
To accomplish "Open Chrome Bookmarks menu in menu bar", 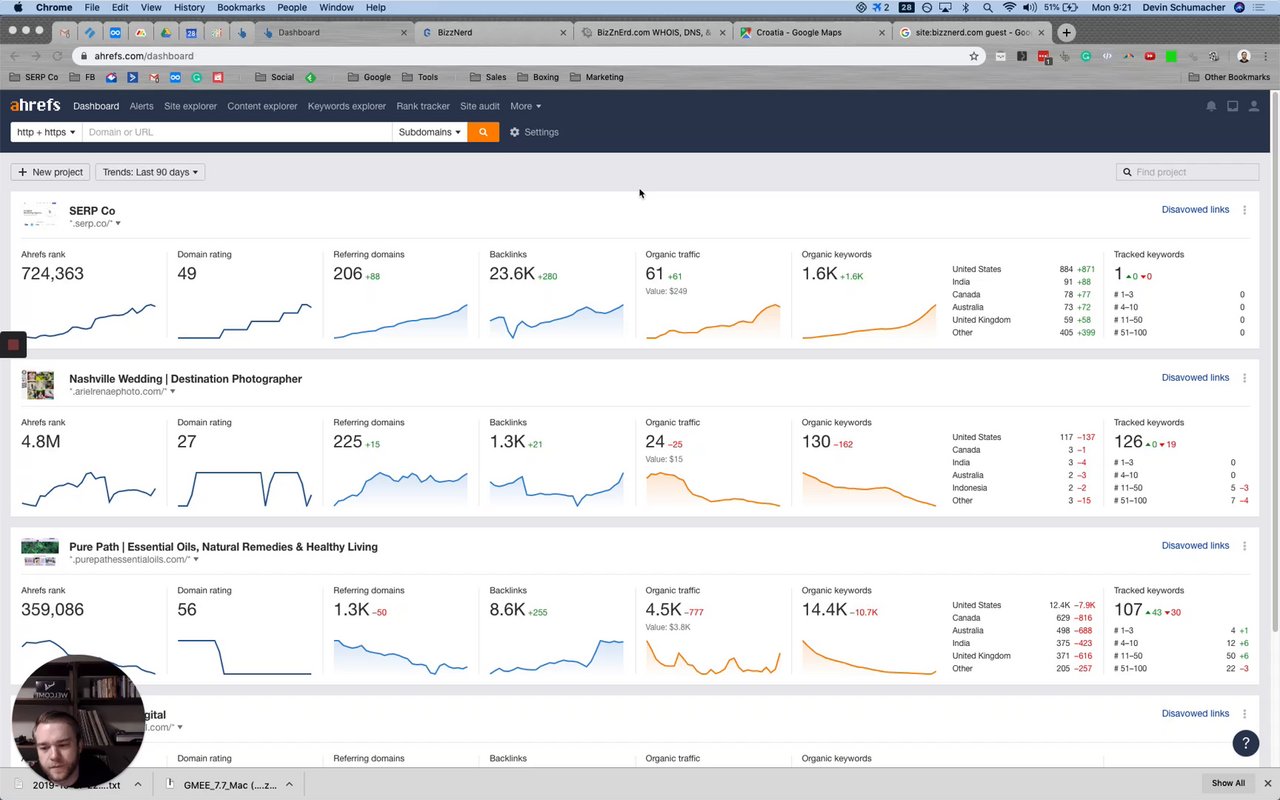I will click(x=241, y=7).
